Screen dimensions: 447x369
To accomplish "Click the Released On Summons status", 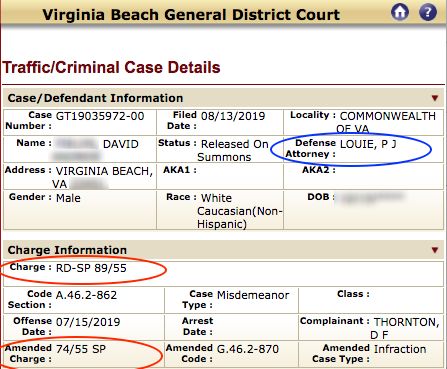I will tap(233, 151).
